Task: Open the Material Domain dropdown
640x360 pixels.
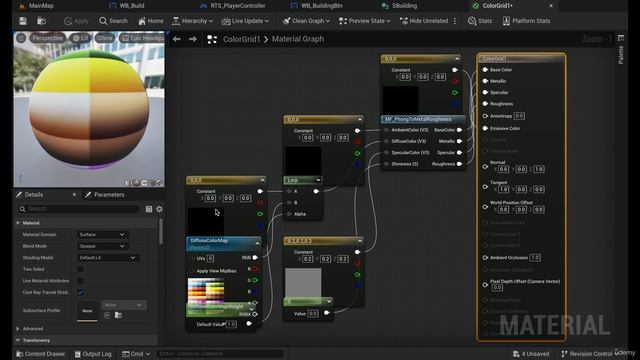Action: 102,235
